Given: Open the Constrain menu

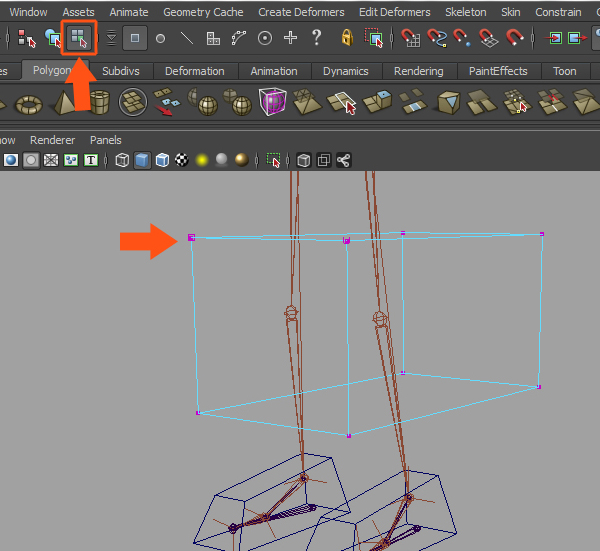Looking at the screenshot, I should [x=558, y=12].
